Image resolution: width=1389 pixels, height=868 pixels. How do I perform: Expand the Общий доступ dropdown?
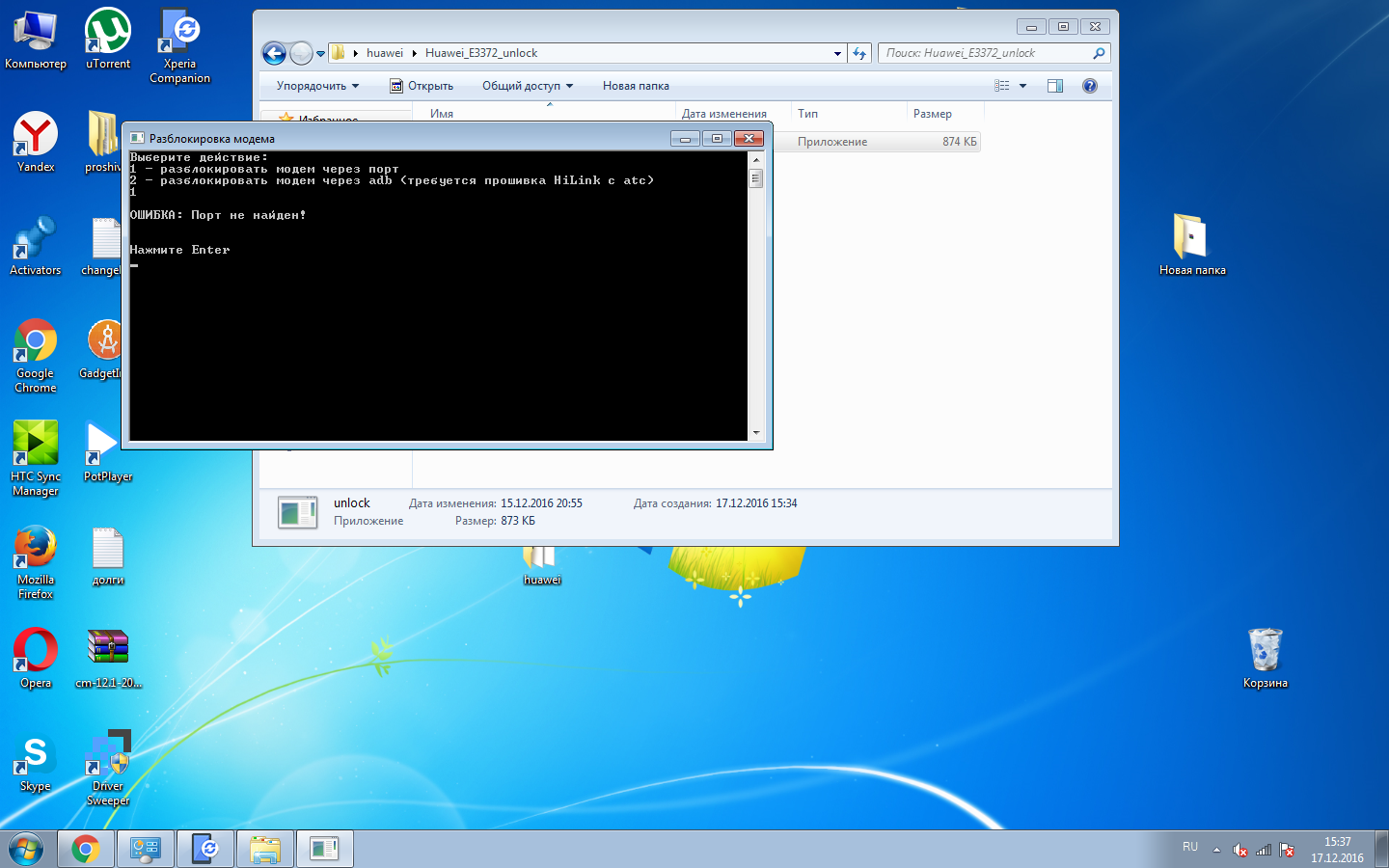[527, 86]
